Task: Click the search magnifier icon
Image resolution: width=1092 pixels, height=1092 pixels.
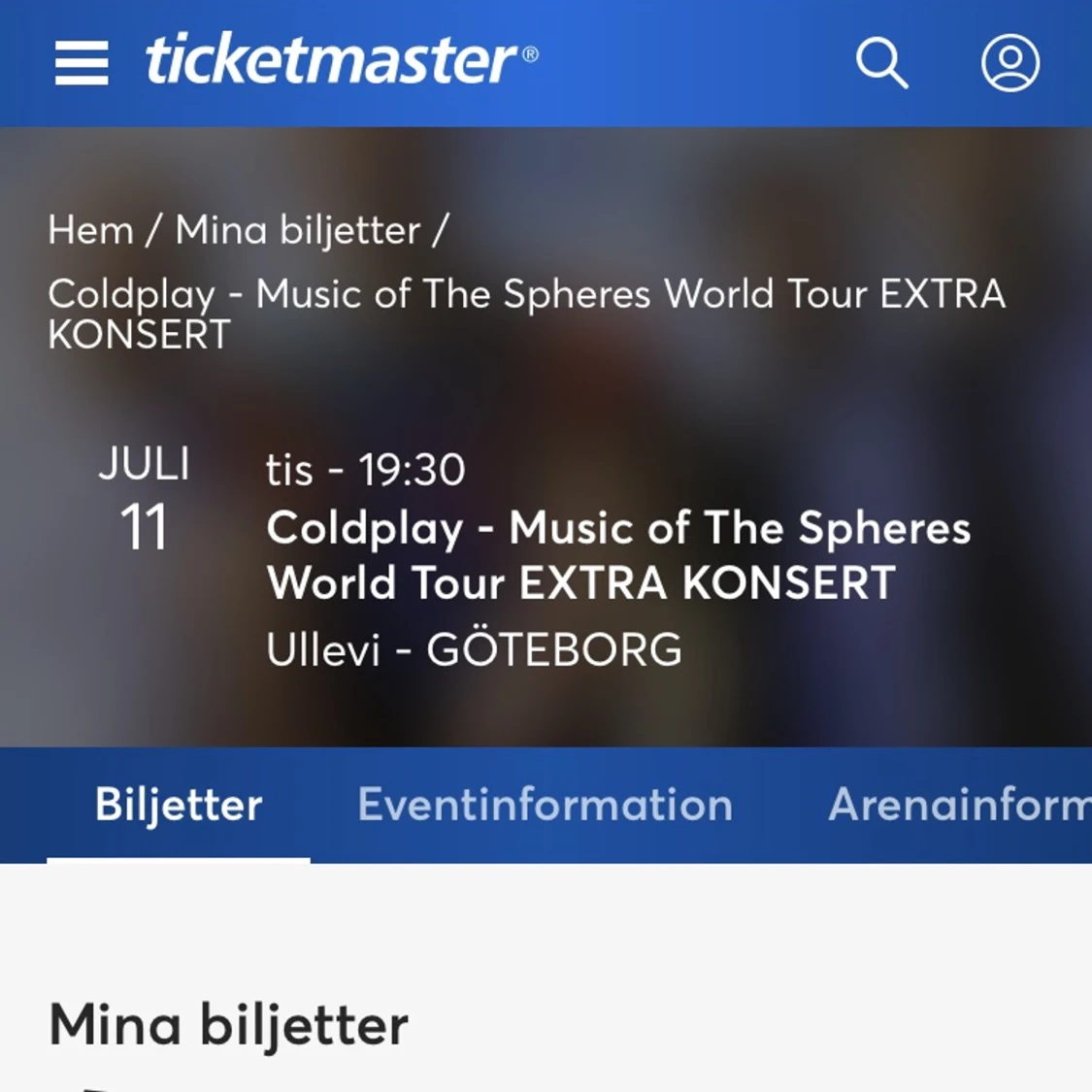Action: click(881, 62)
